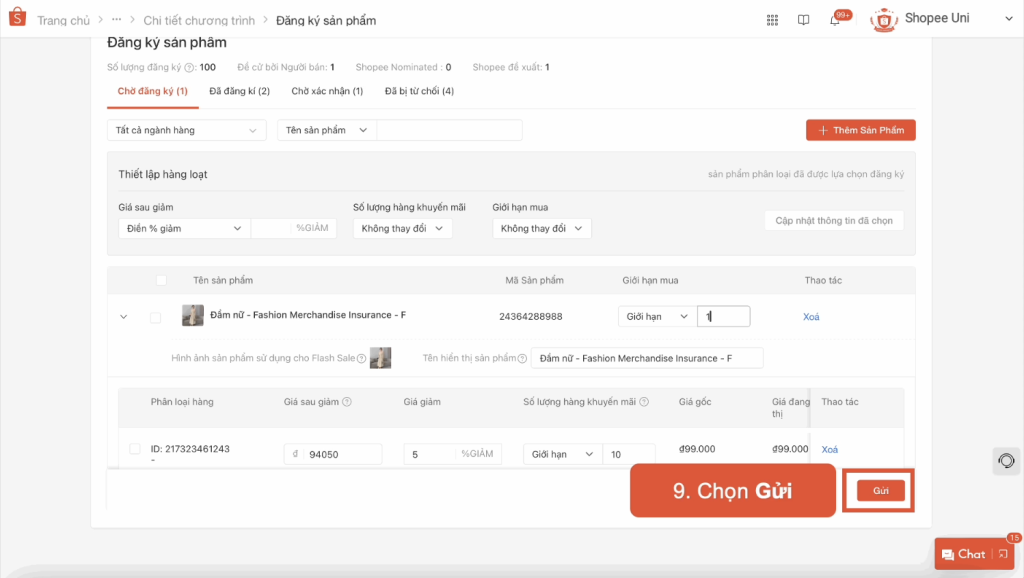The image size is (1024, 578).
Task: Click the feedback/support bubble icon above Chat
Action: point(1004,461)
